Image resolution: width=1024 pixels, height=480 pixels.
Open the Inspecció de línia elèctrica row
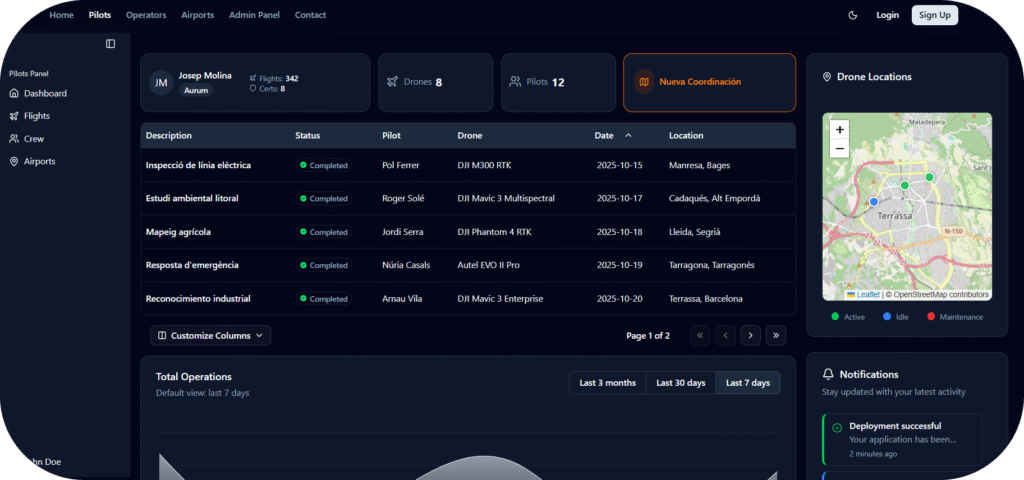coord(198,165)
